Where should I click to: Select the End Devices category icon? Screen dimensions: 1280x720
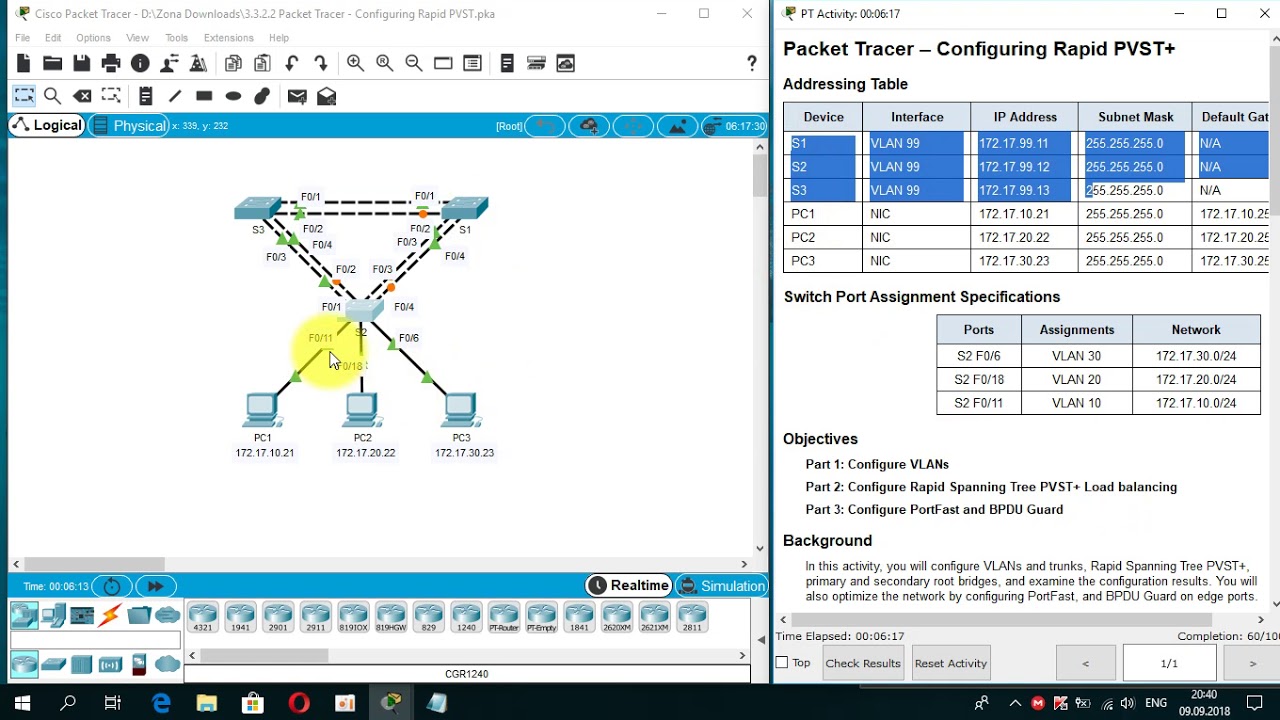pyautogui.click(x=53, y=615)
